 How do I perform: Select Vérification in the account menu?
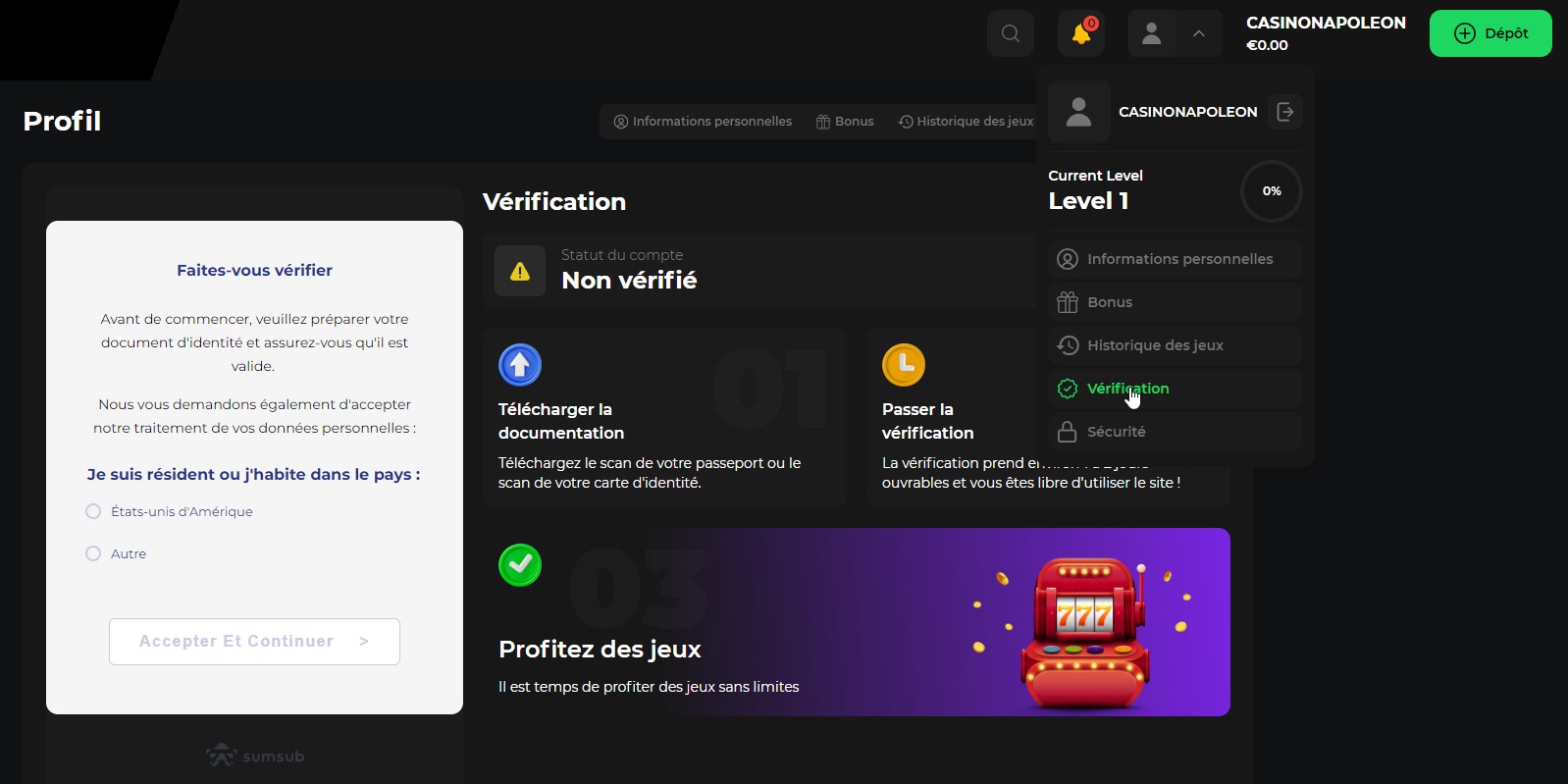tap(1176, 389)
